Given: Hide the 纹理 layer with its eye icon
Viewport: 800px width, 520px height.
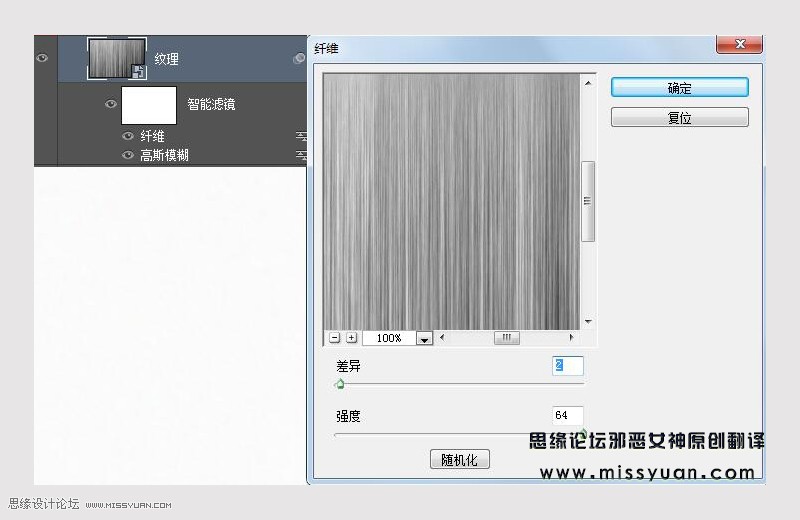Looking at the screenshot, I should 42,58.
